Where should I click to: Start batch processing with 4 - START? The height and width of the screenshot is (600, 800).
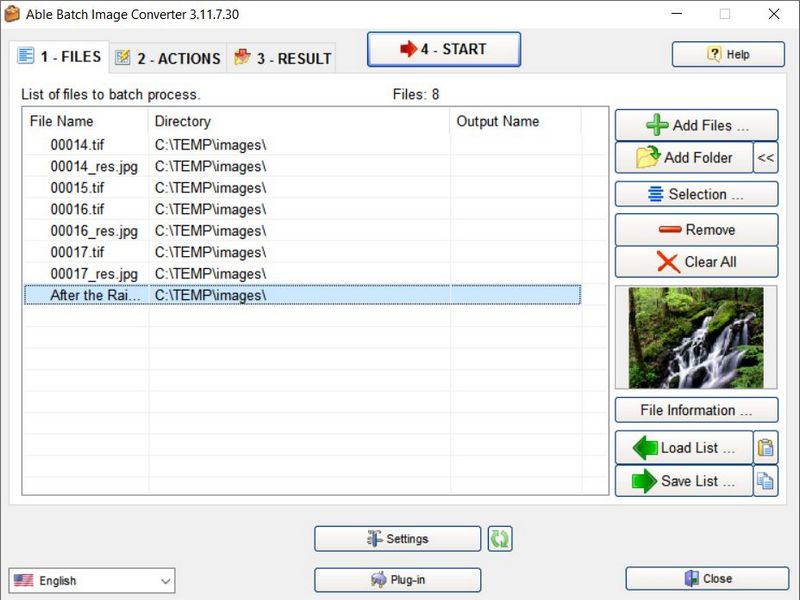(443, 49)
